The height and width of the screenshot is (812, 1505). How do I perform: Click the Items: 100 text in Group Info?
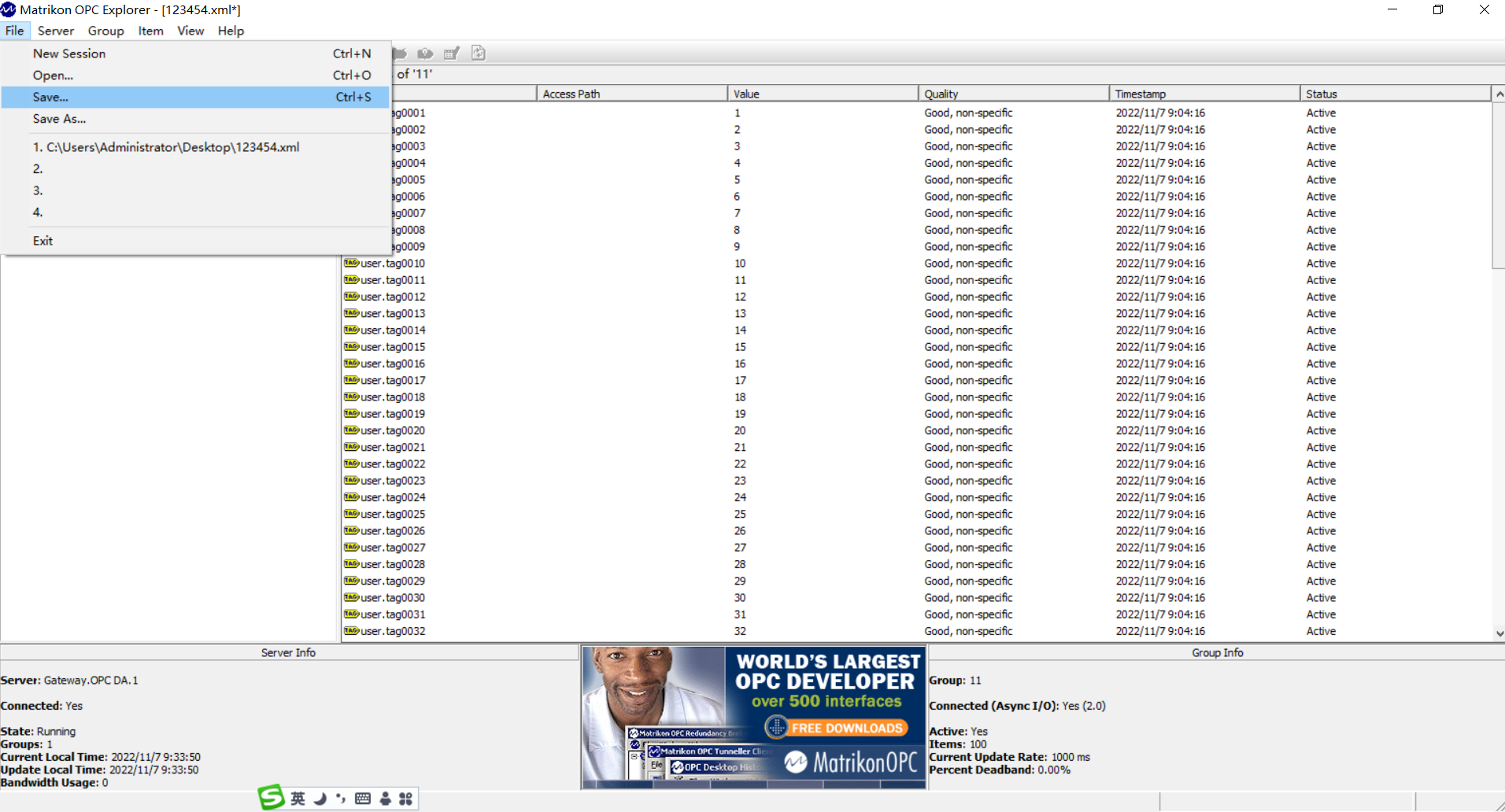[957, 744]
